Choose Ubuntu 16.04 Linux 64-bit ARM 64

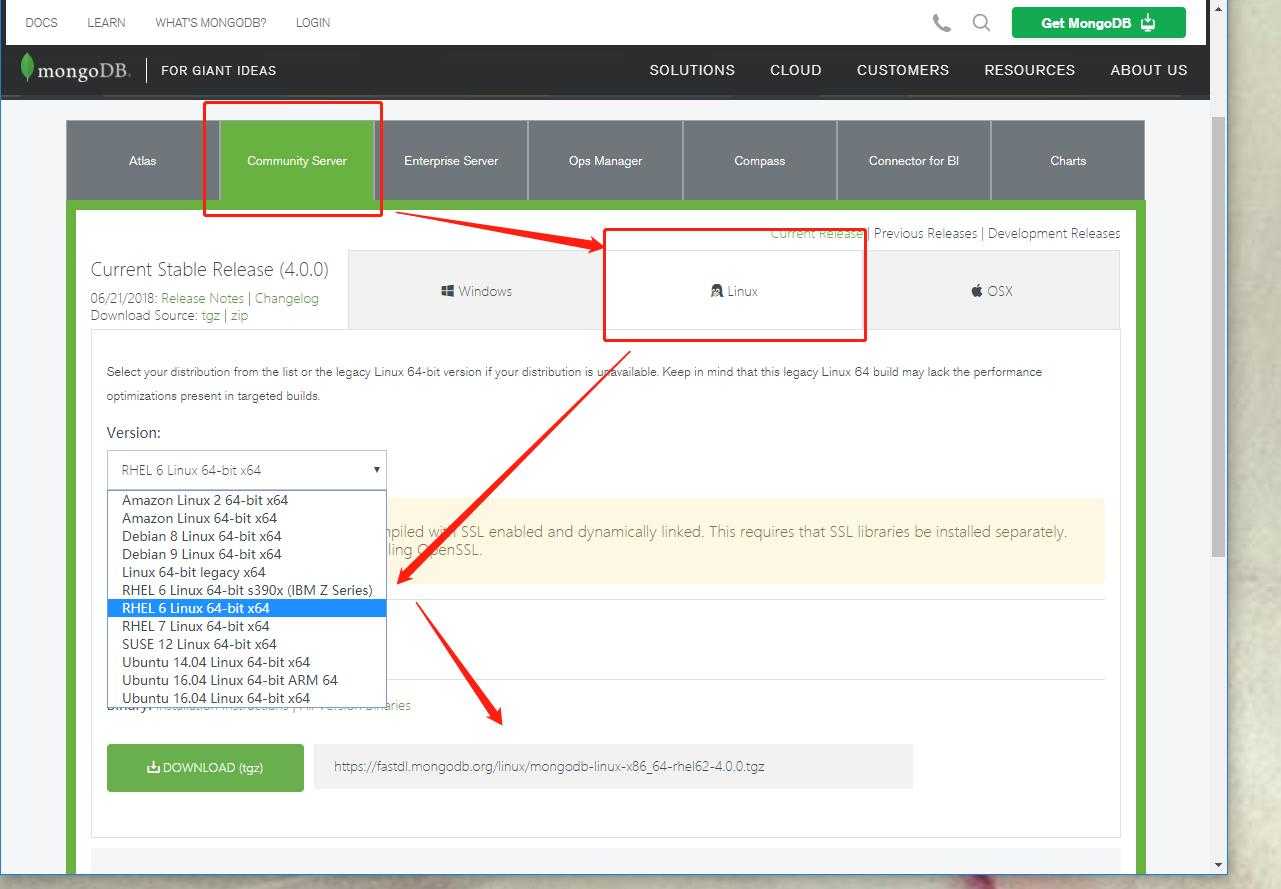pos(246,680)
